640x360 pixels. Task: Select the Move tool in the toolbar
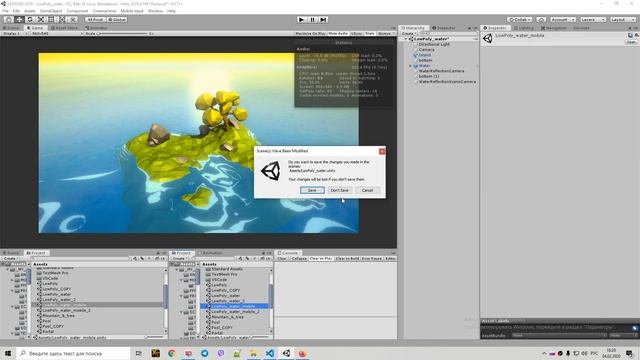coord(19,19)
